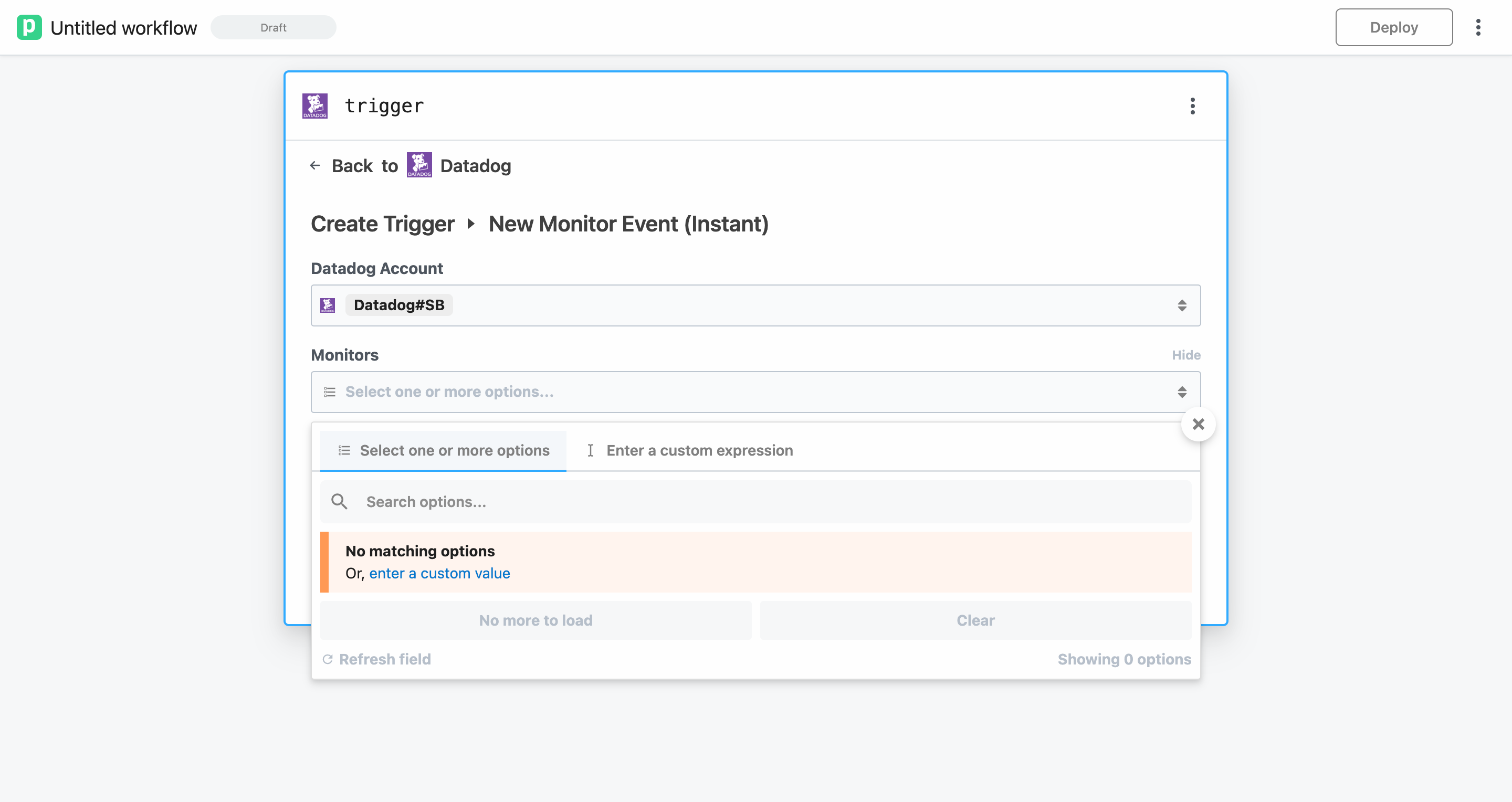
Task: Click the Search options input field
Action: [705, 502]
